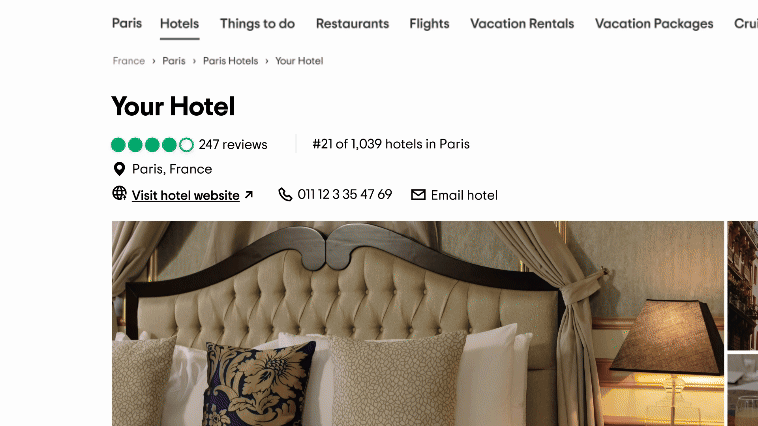Click Email hotel link
The height and width of the screenshot is (426, 758).
point(464,195)
